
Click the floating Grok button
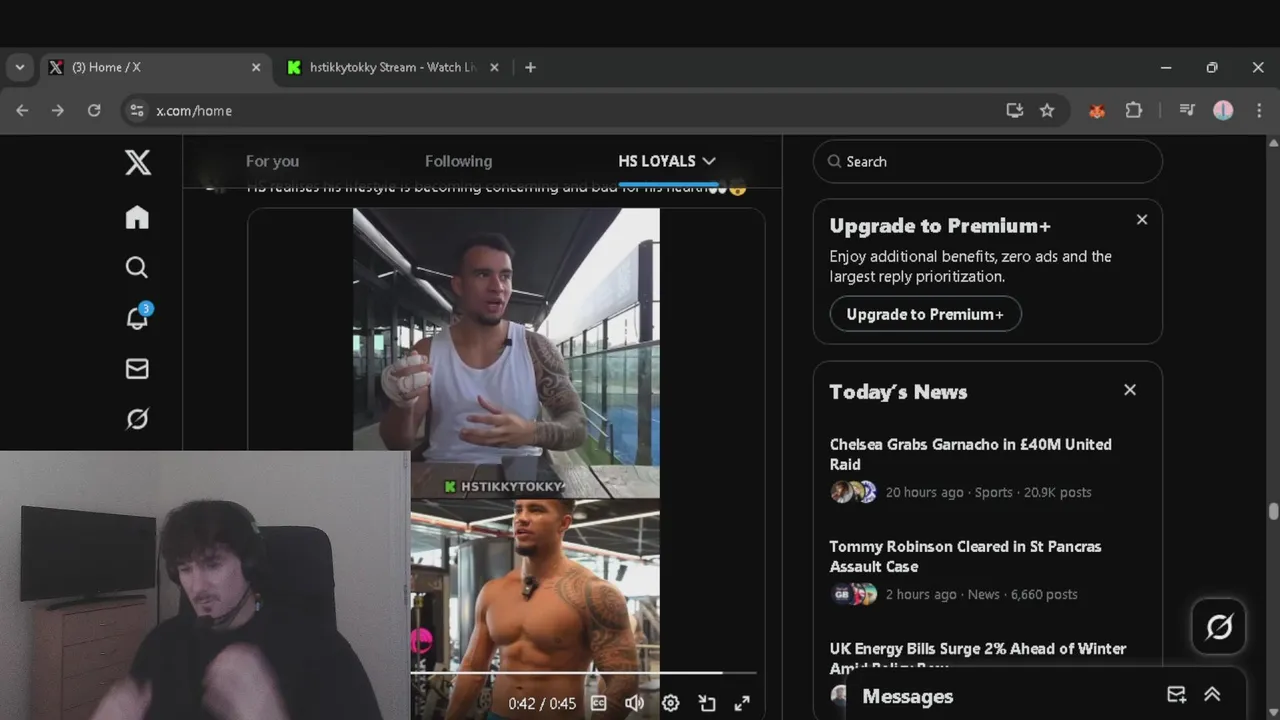(x=1219, y=627)
